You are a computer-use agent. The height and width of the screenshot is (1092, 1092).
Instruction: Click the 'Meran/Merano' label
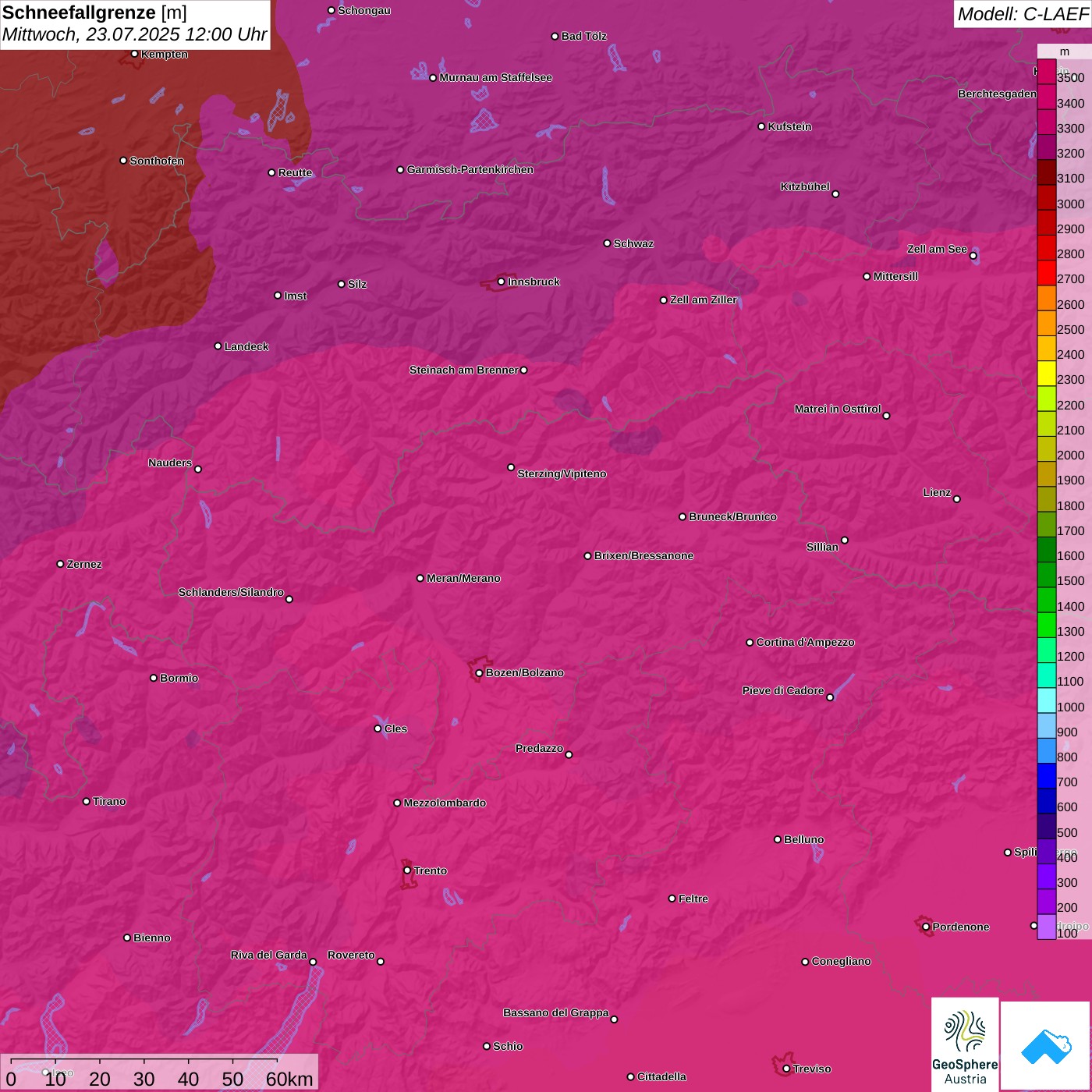coord(463,578)
